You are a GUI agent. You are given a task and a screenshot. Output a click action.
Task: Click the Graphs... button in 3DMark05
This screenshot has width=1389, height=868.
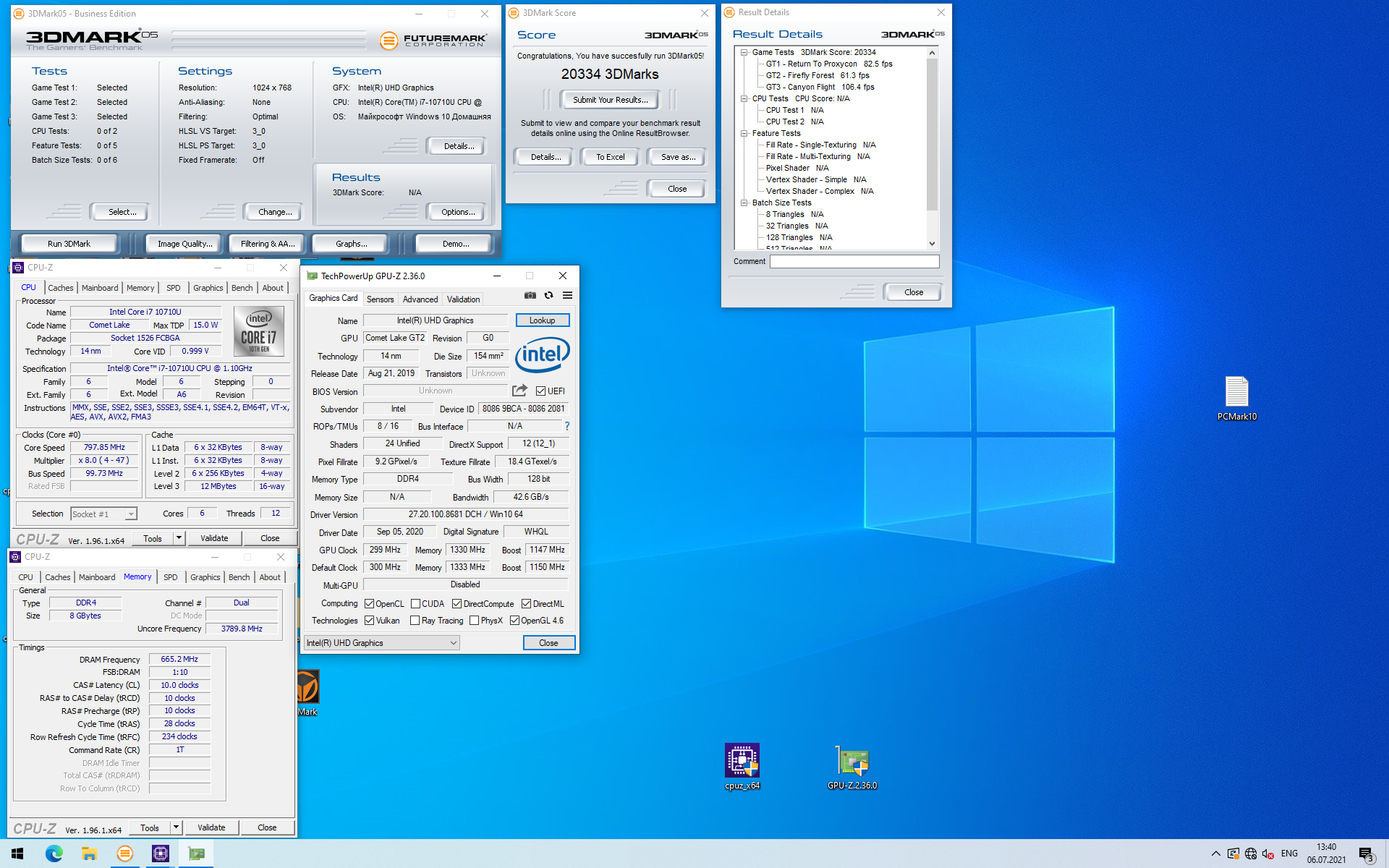(352, 244)
